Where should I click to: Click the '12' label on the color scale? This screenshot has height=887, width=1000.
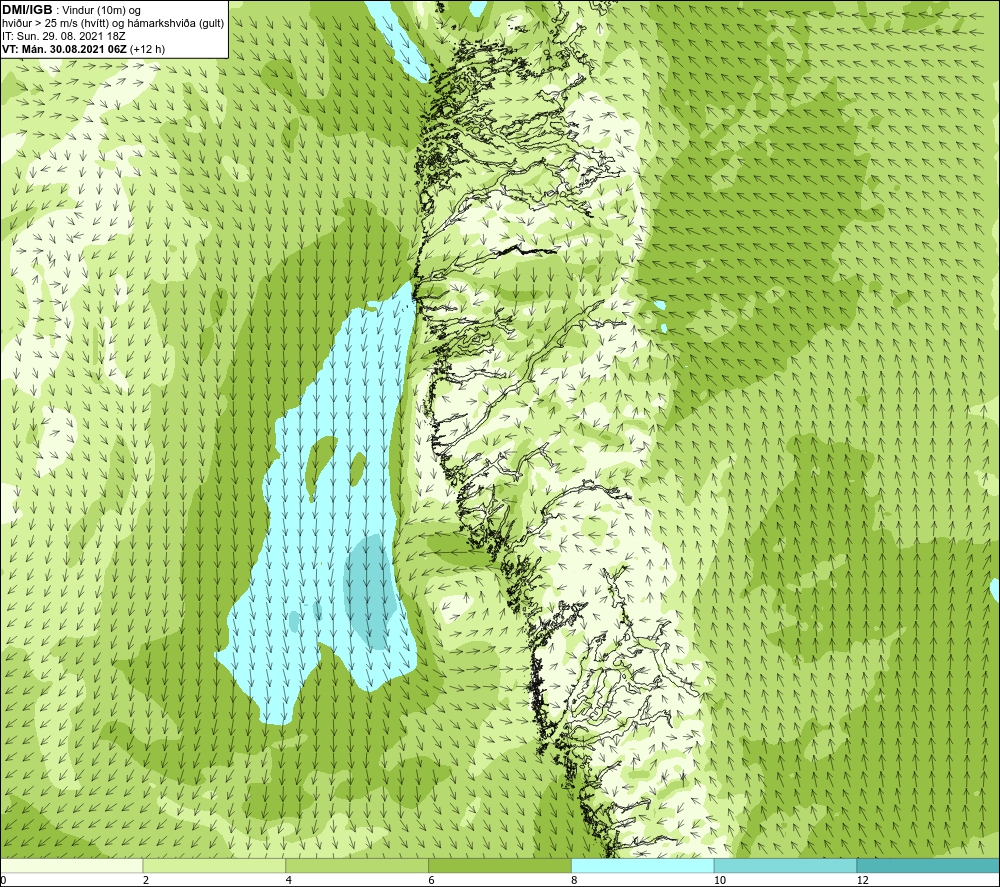(863, 880)
